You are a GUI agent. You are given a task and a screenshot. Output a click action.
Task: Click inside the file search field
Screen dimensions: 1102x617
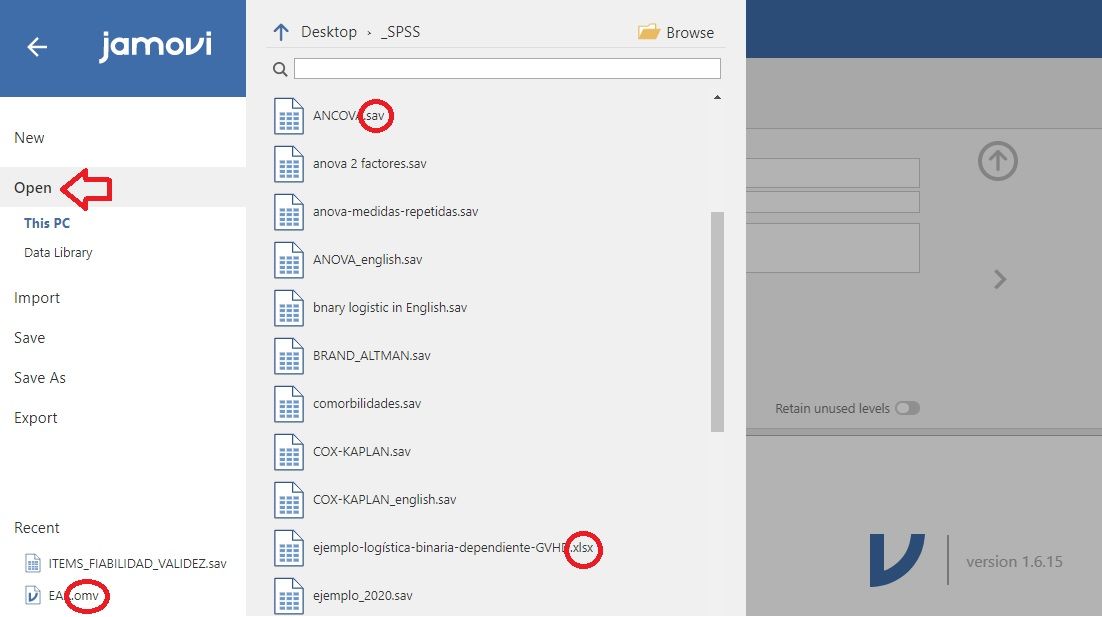[505, 67]
